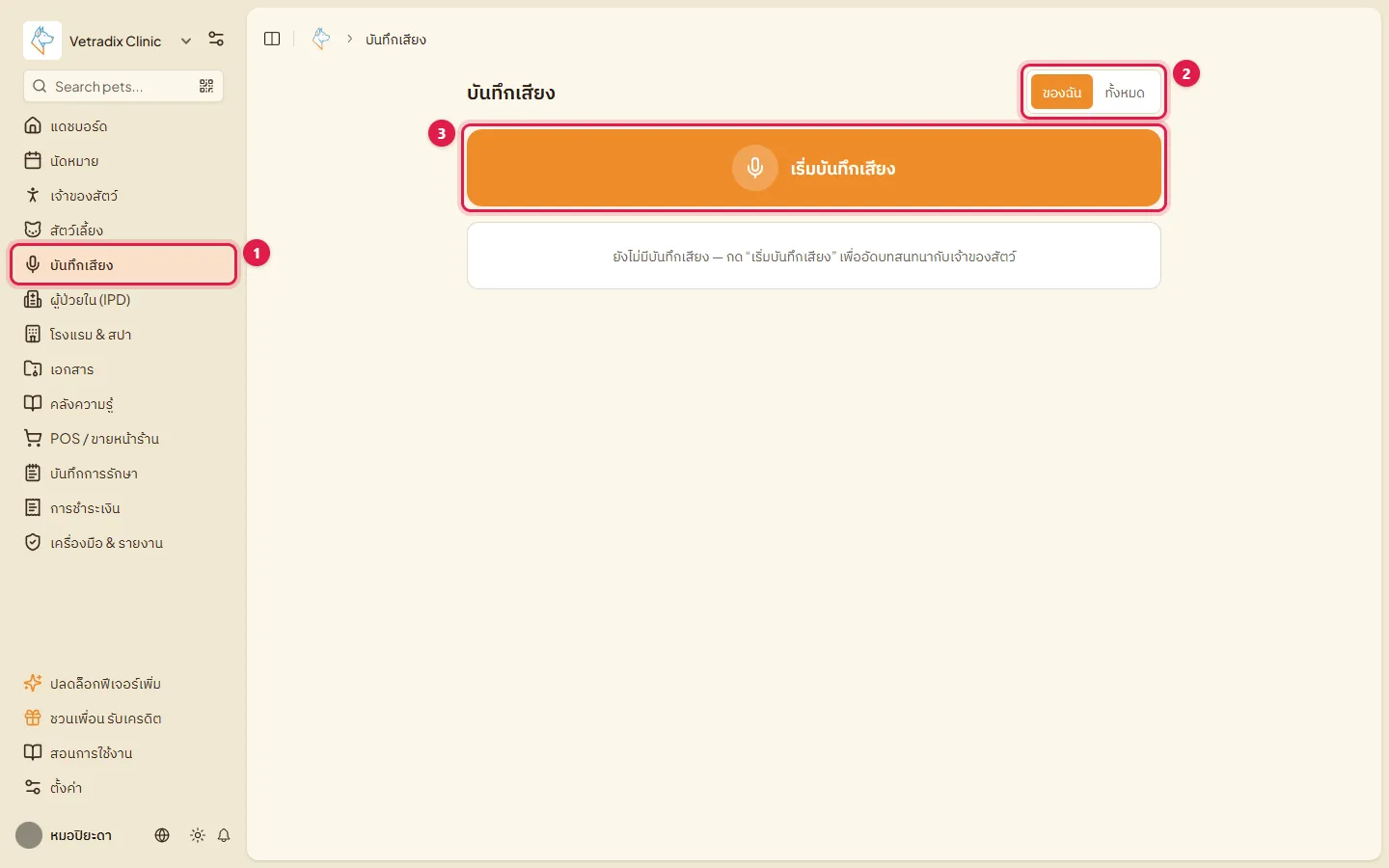Scan QR code icon in search box
The width and height of the screenshot is (1389, 868).
tap(206, 86)
